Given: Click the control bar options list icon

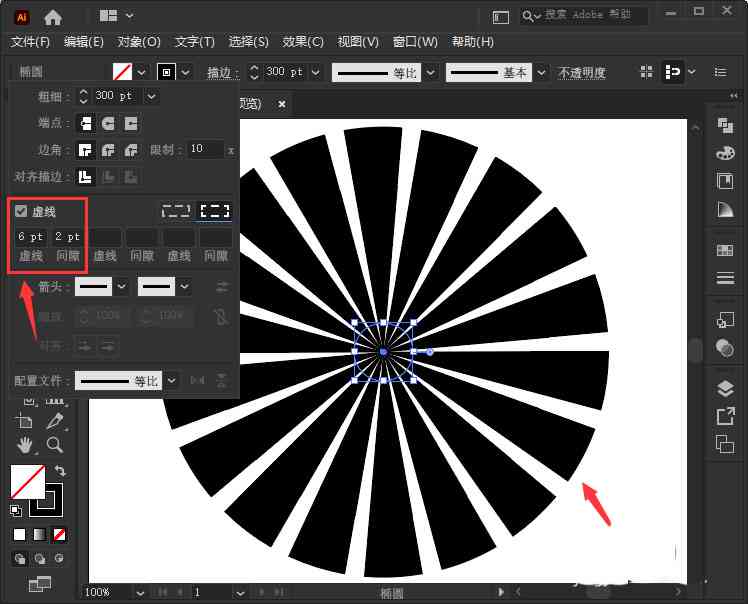Looking at the screenshot, I should 720,72.
